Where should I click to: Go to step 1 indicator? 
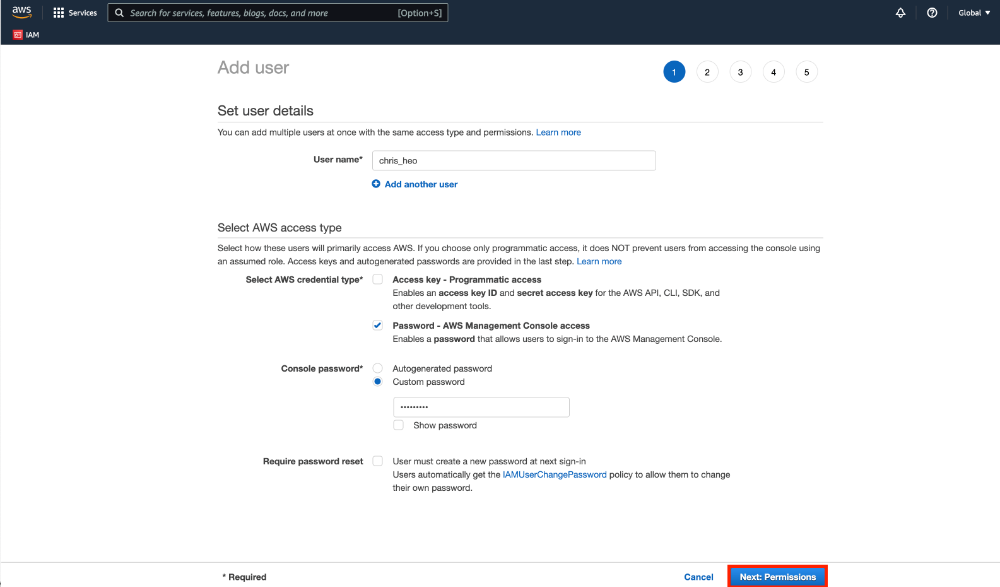pyautogui.click(x=674, y=72)
